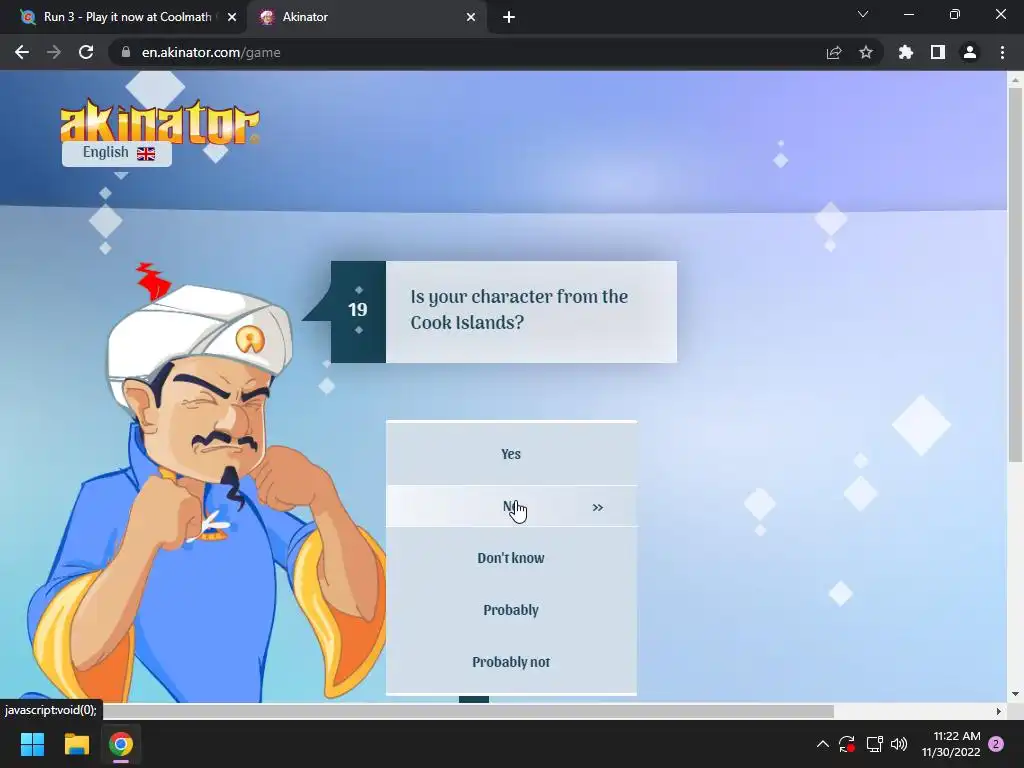This screenshot has width=1024, height=768.
Task: Click the horizontal scrollbar thumb
Action: click(x=468, y=711)
